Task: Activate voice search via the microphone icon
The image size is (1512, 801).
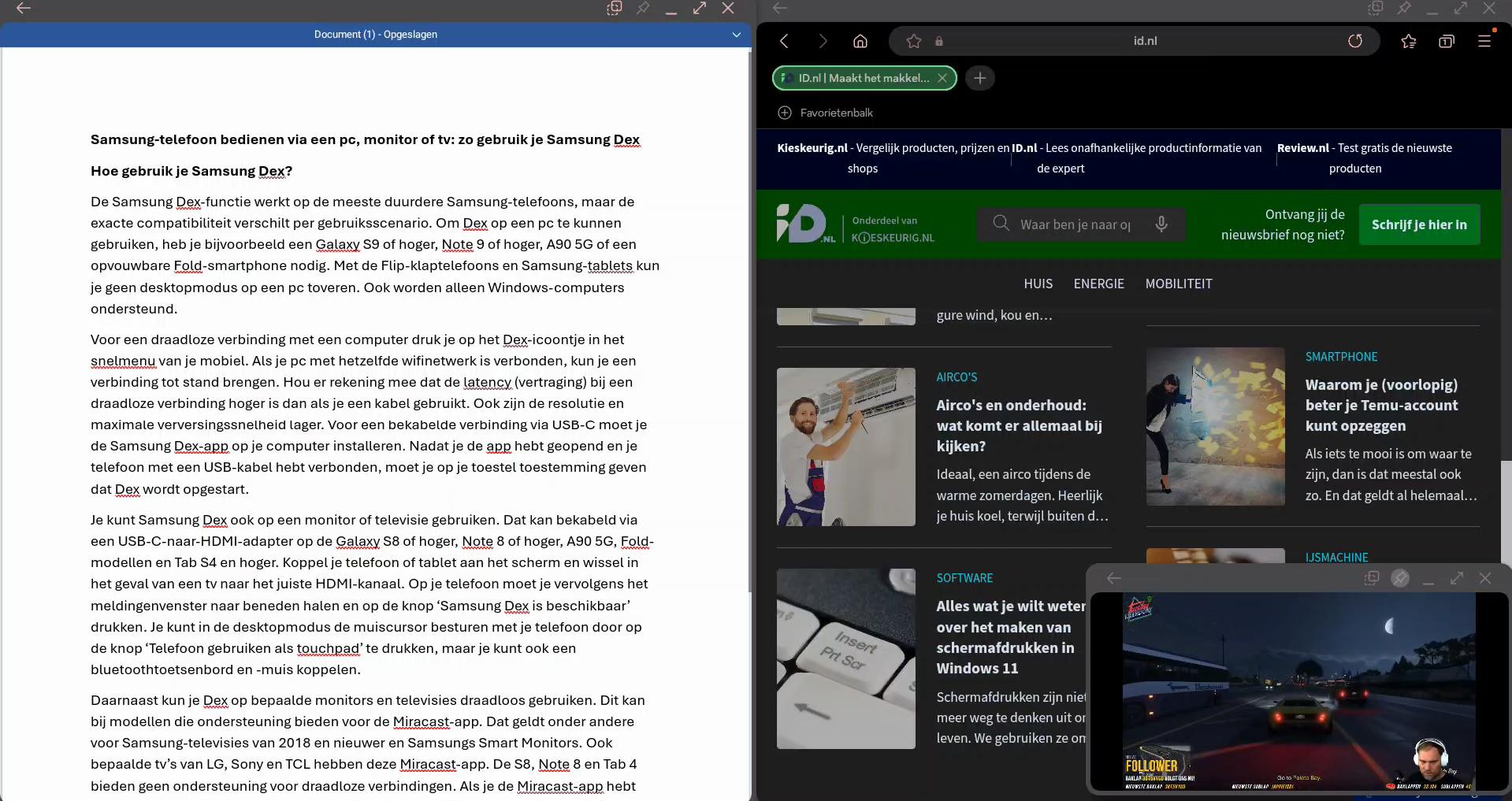Action: [x=1161, y=224]
